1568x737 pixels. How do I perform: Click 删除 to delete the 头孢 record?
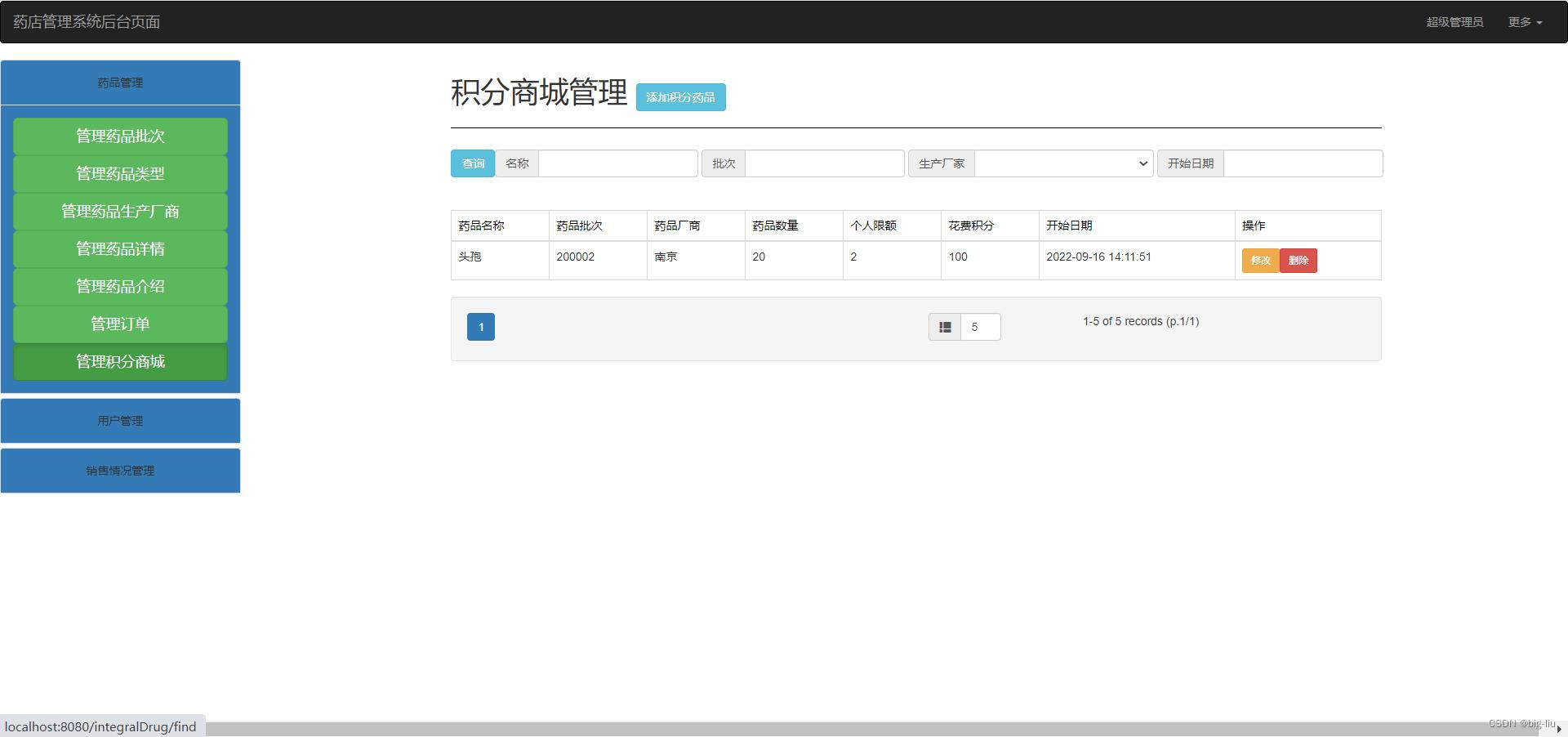(x=1298, y=260)
